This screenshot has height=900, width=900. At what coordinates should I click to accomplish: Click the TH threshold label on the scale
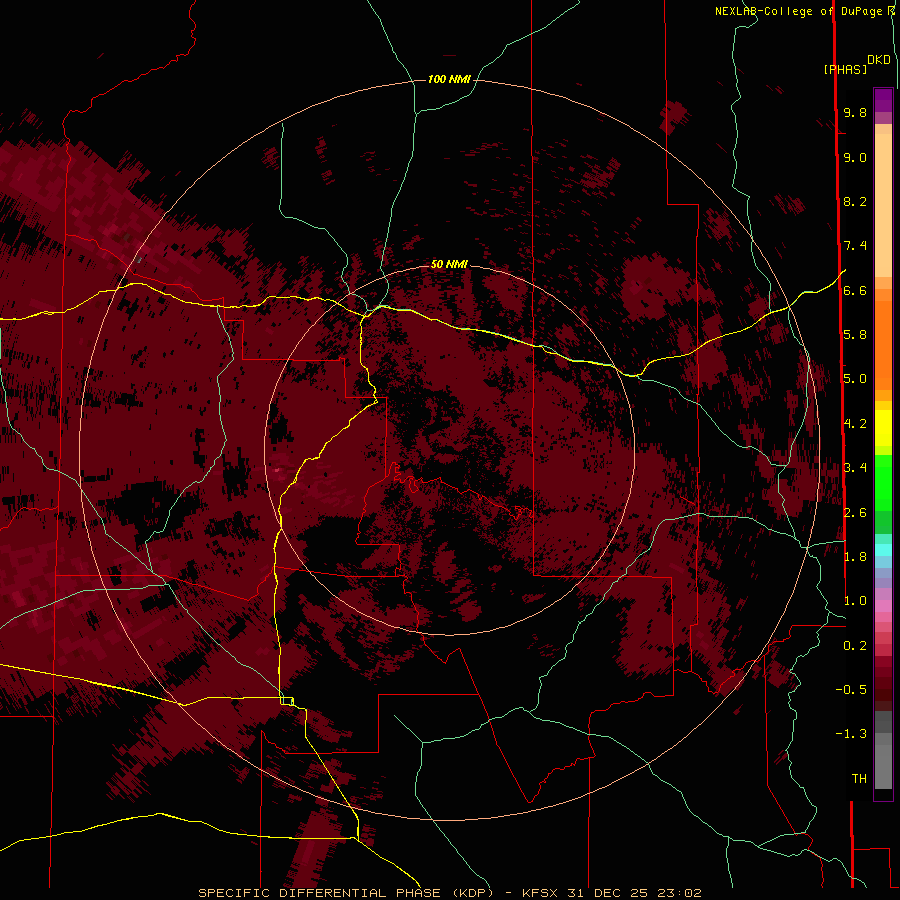click(859, 779)
